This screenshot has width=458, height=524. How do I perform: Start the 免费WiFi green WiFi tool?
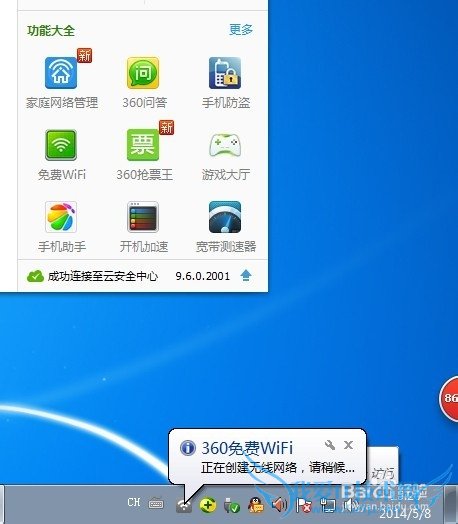point(61,145)
